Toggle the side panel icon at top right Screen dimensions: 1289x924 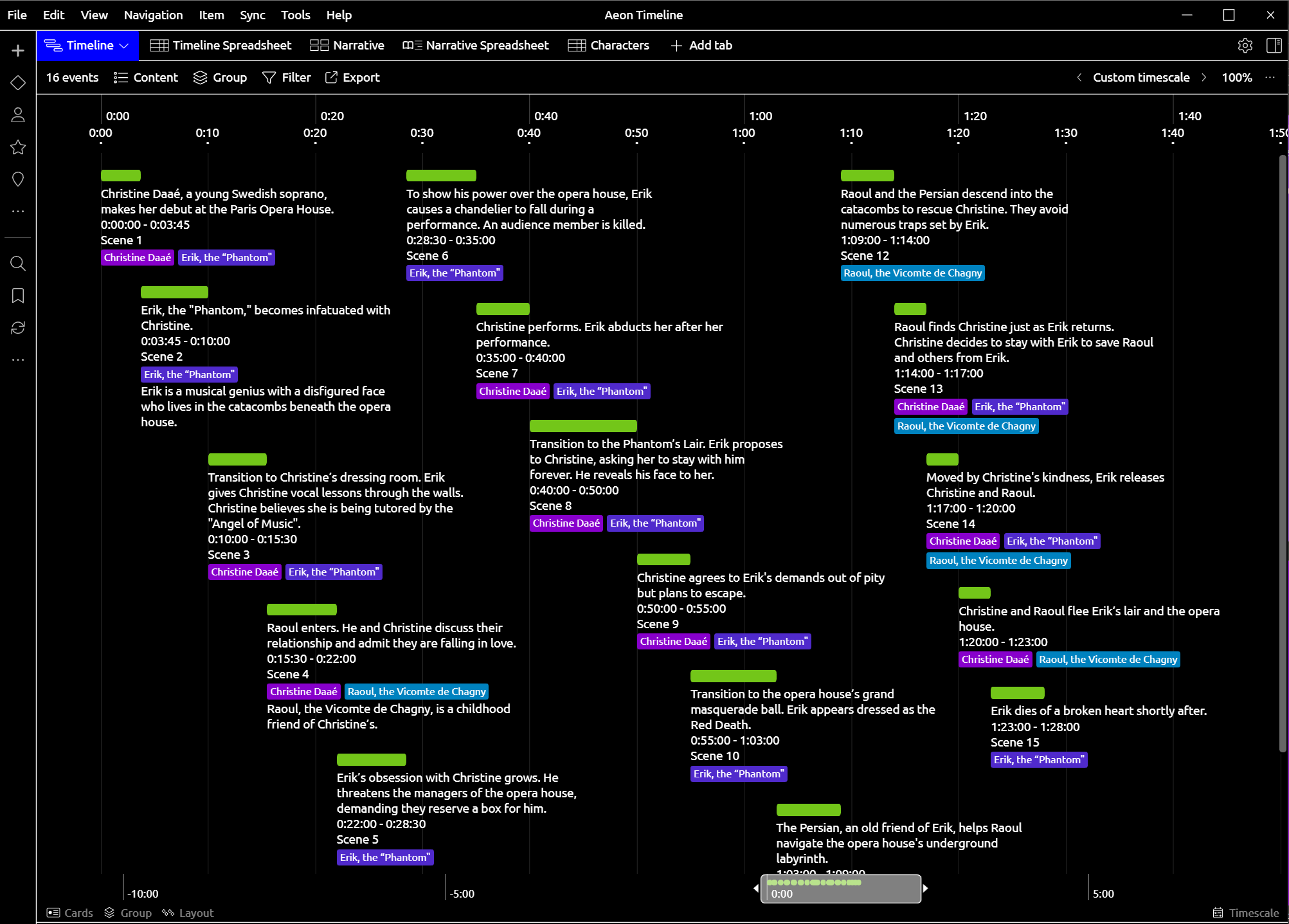tap(1274, 46)
